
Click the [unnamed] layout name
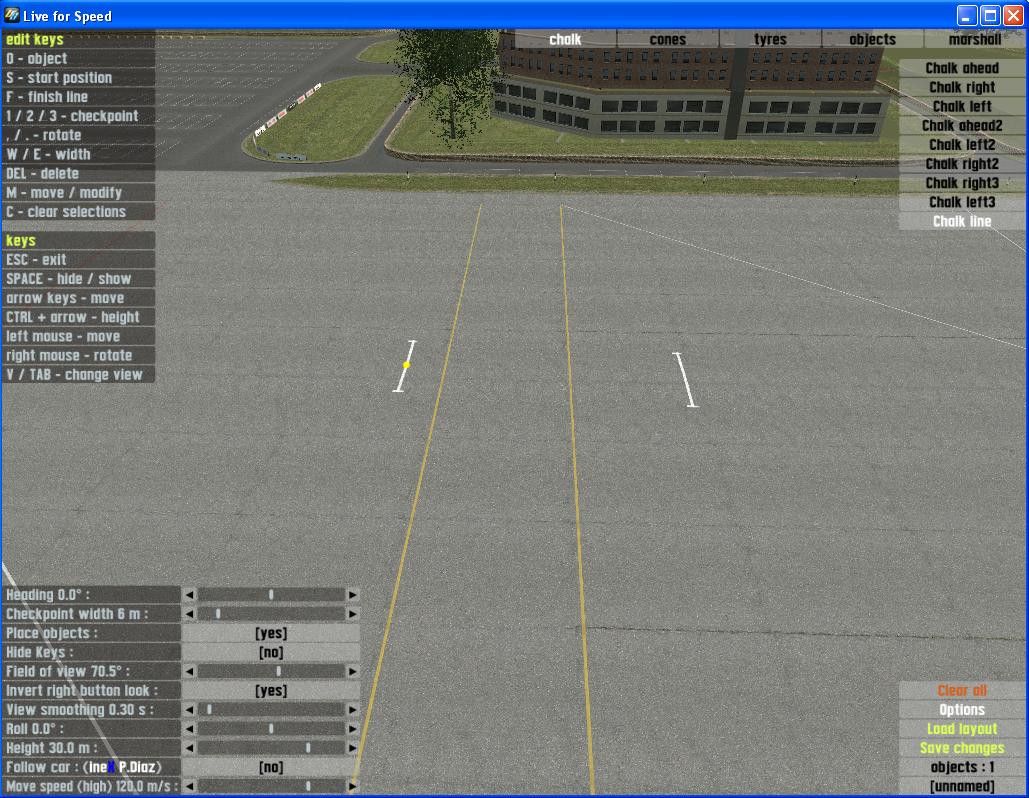point(962,786)
